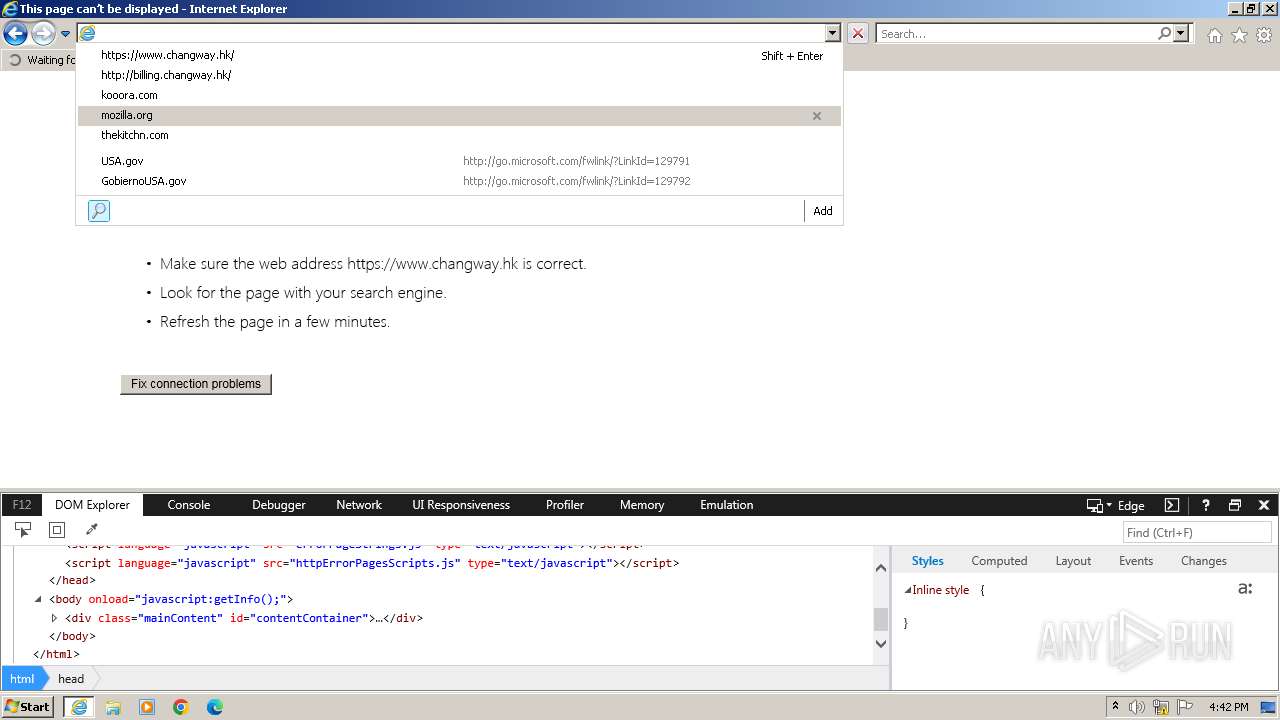The image size is (1280, 720).
Task: Switch to the Network tab
Action: click(x=359, y=505)
